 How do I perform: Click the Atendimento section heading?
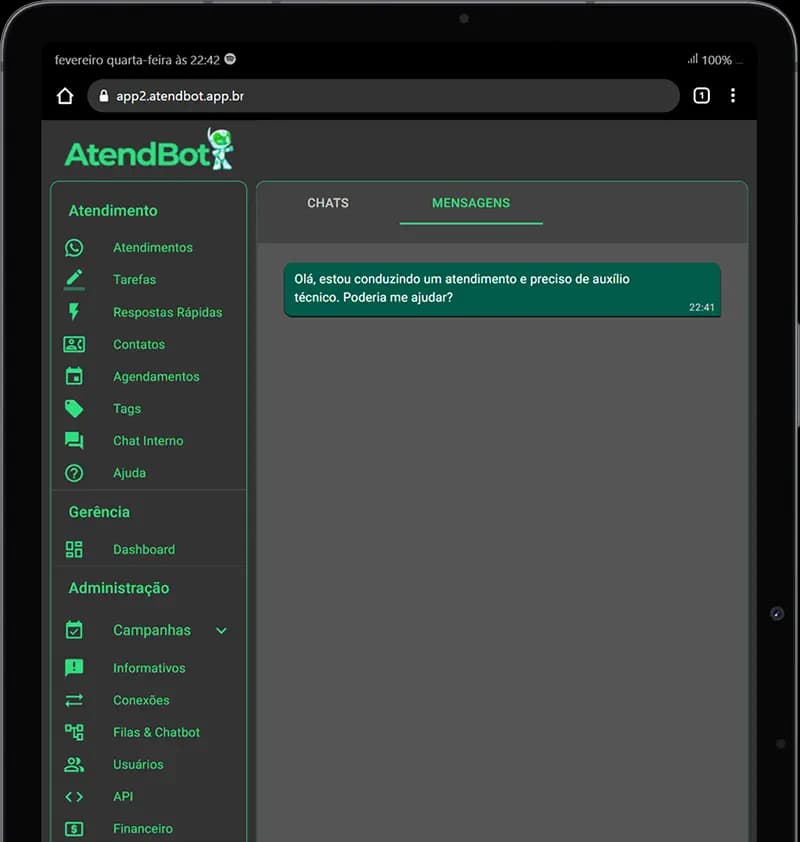coord(113,211)
